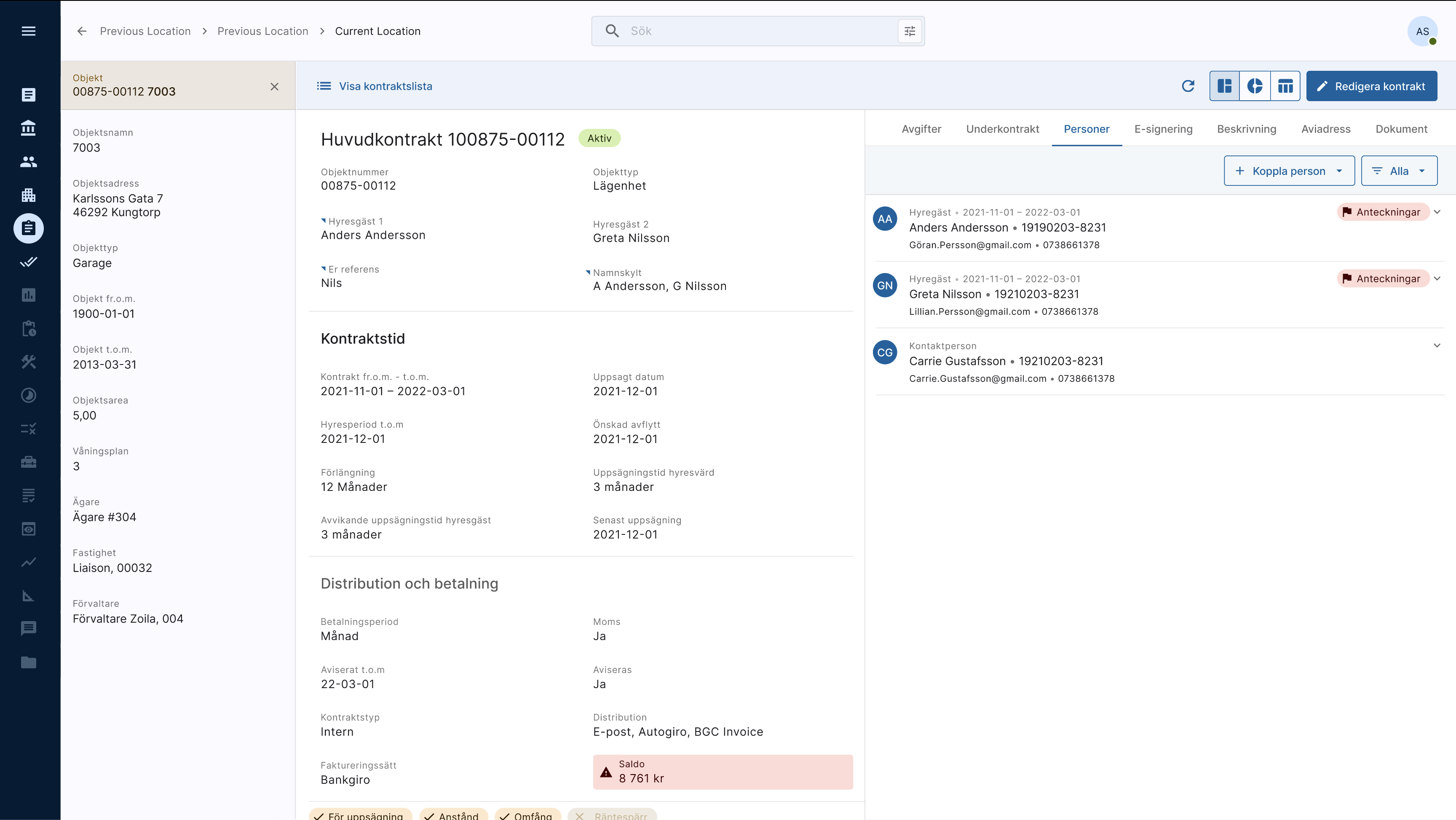This screenshot has height=820, width=1456.
Task: Expand Greta Nilsson person row
Action: pos(1437,278)
